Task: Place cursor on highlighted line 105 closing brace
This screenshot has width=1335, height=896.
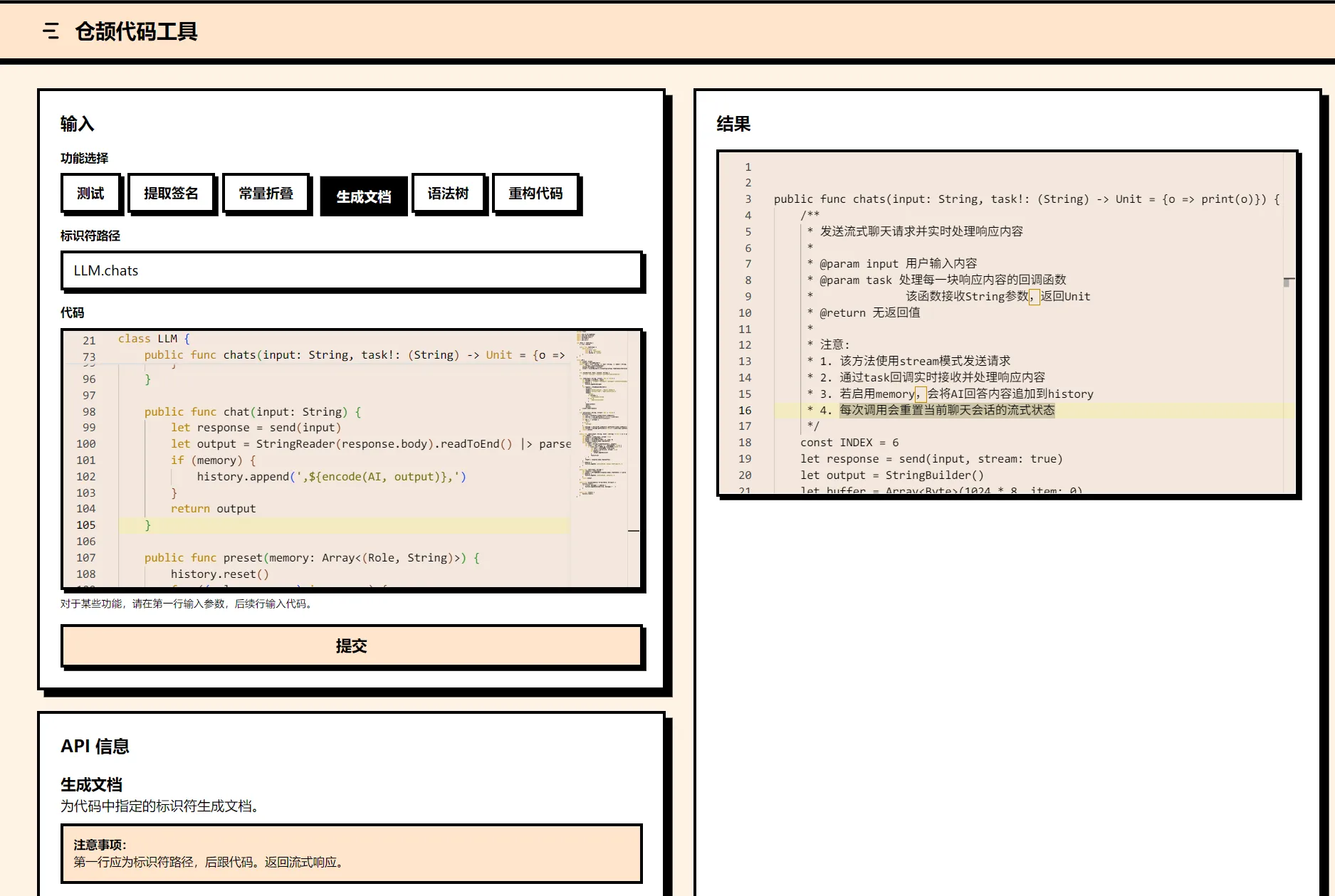Action: coord(149,525)
